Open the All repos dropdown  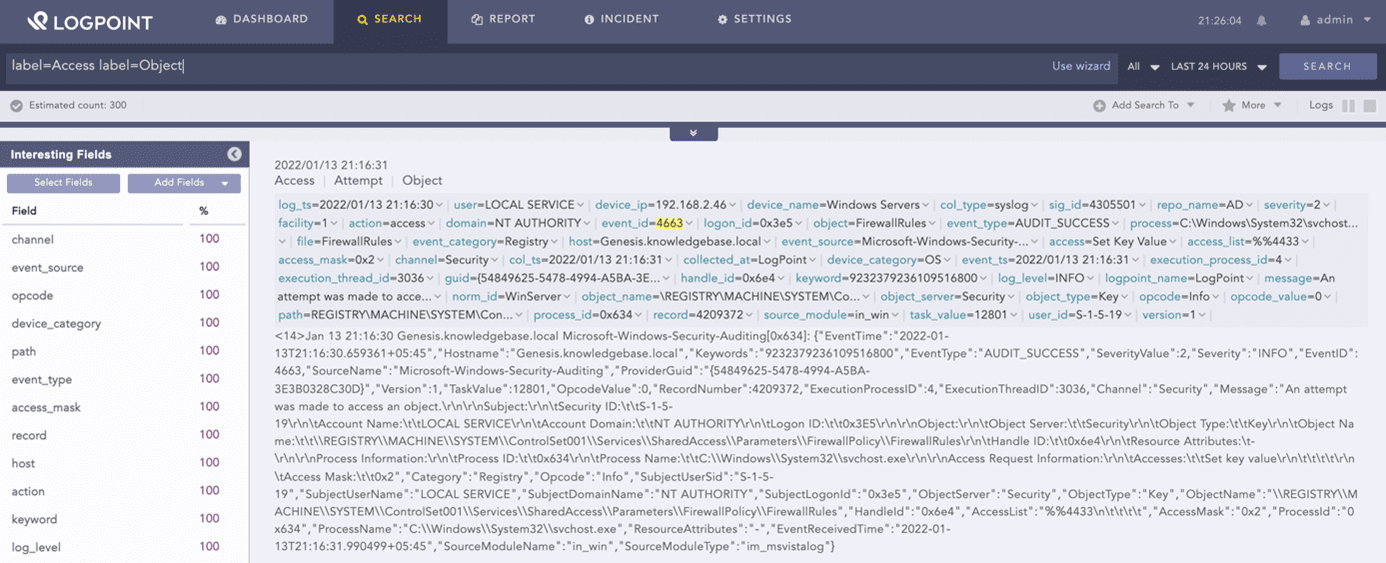pyautogui.click(x=1143, y=67)
